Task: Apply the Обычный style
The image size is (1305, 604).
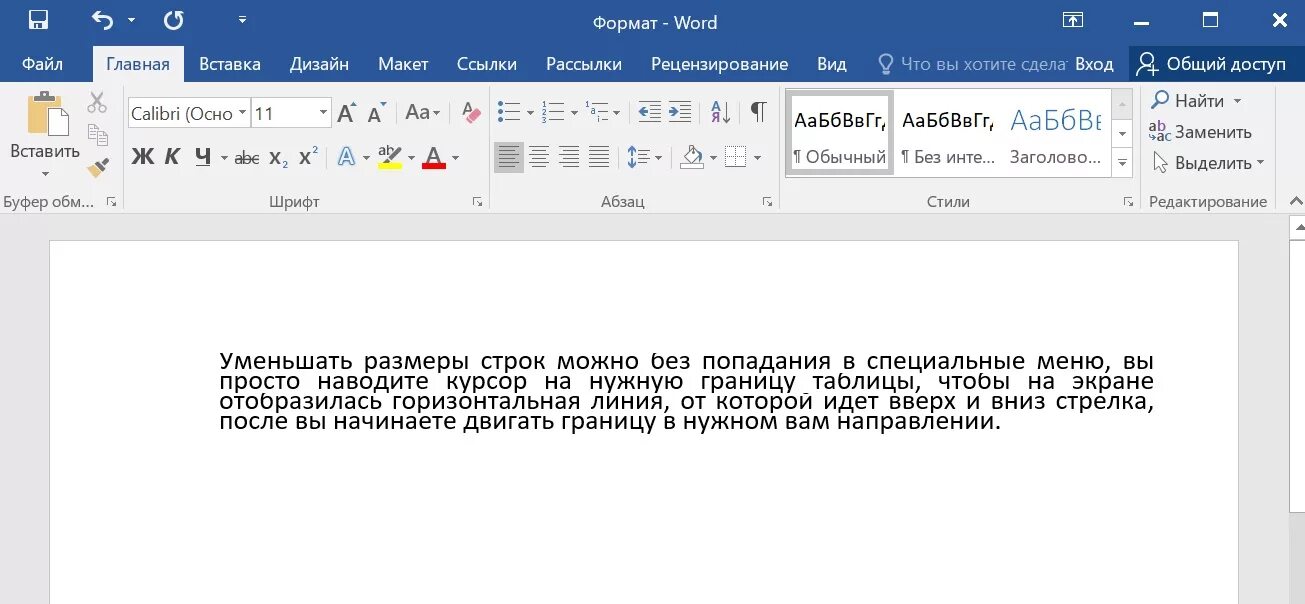Action: [840, 132]
